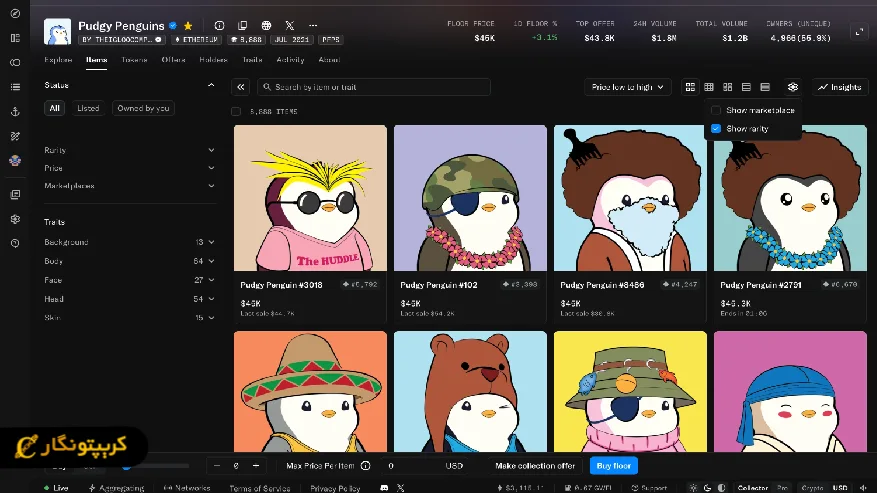Open the collection website globe icon
The width and height of the screenshot is (877, 493).
(x=266, y=26)
